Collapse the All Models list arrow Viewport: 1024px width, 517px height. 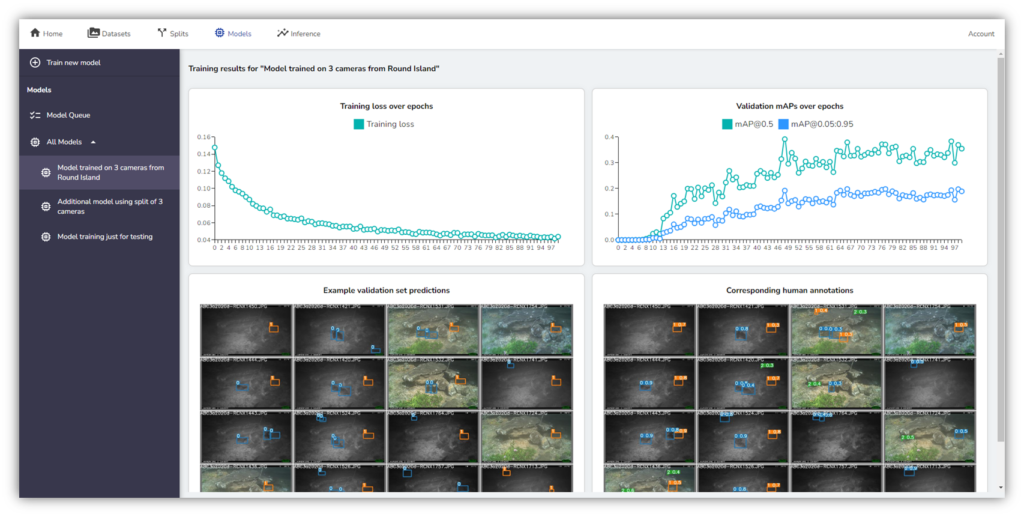click(93, 142)
